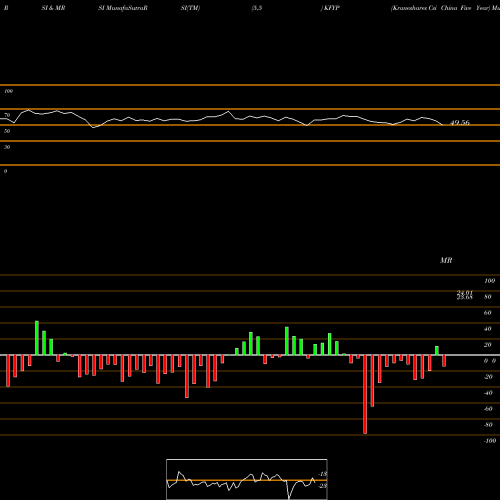Click the 100 label on the upper RSI axis
The height and width of the screenshot is (500, 500).
coord(8,91)
